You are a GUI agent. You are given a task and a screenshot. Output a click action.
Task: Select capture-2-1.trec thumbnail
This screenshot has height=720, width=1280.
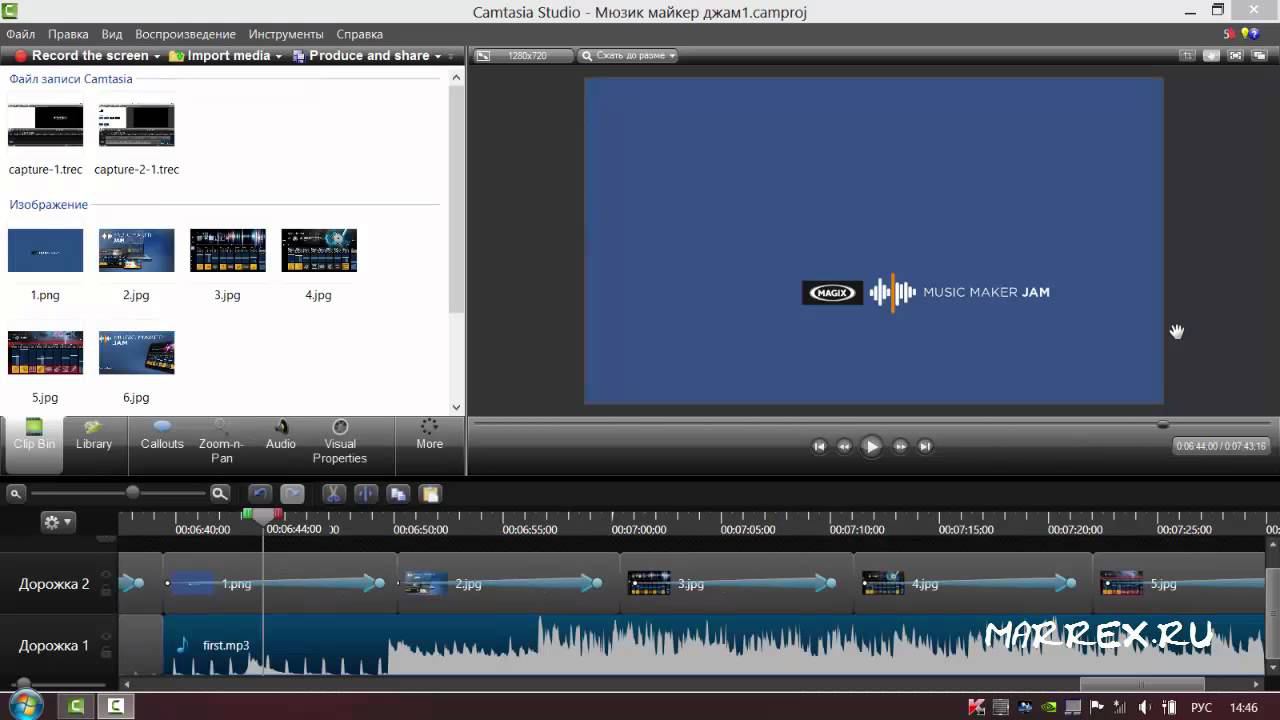pyautogui.click(x=136, y=125)
